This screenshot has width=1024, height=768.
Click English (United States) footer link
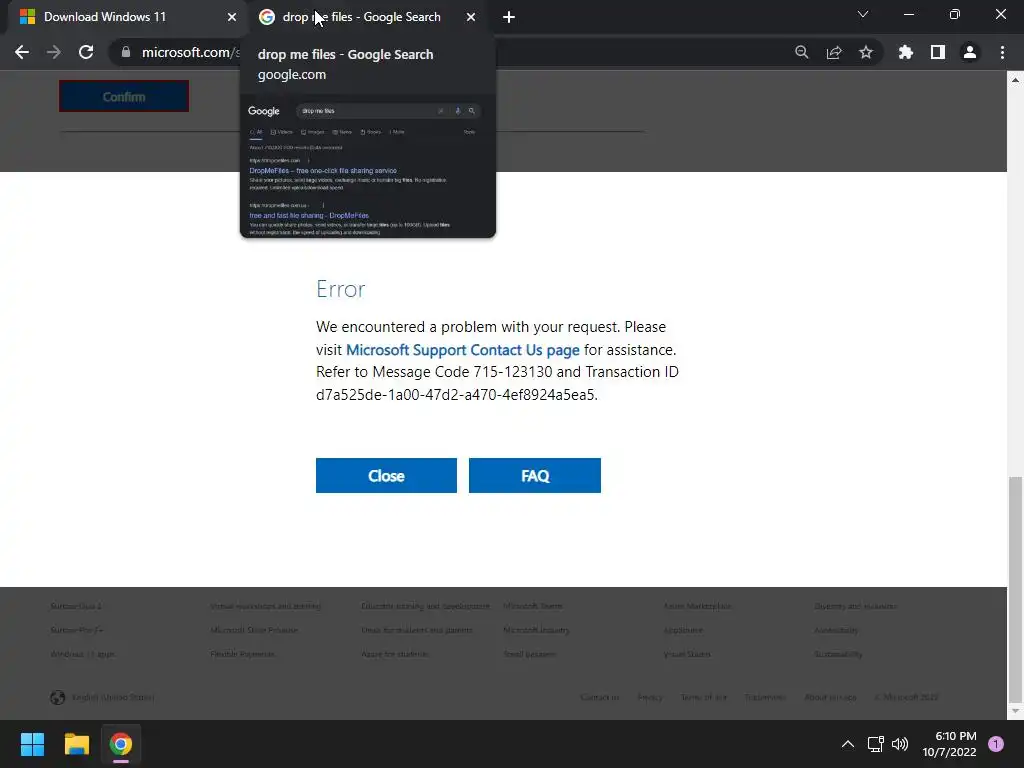pyautogui.click(x=113, y=697)
